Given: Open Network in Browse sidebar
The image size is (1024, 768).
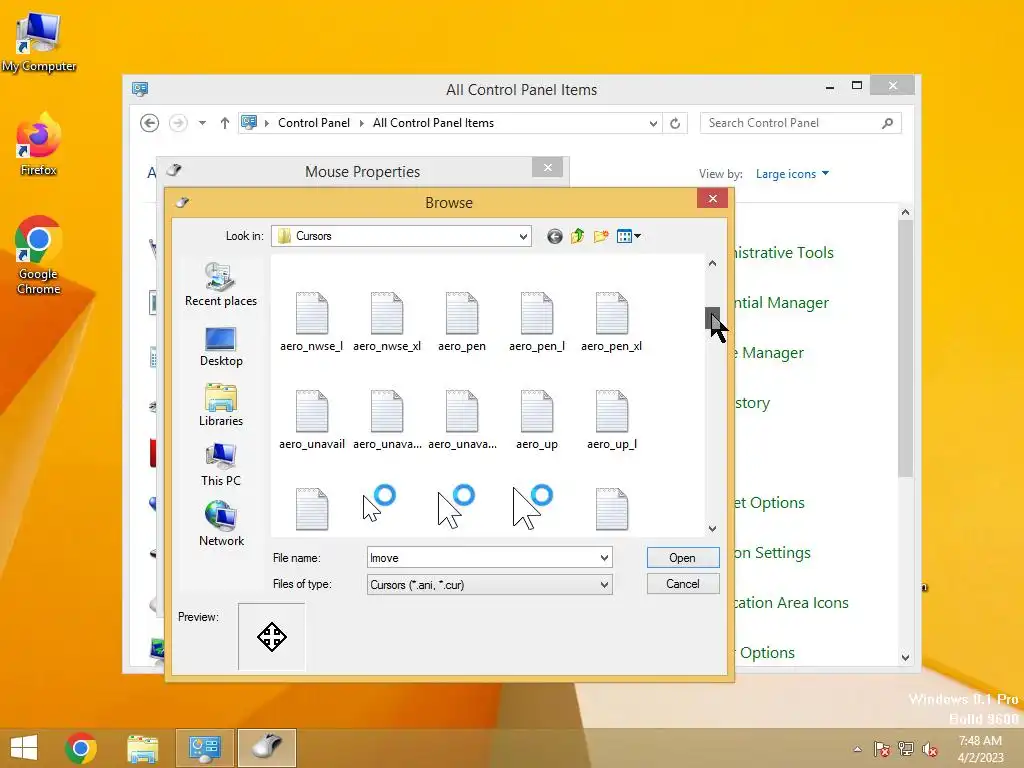Looking at the screenshot, I should coord(221,524).
